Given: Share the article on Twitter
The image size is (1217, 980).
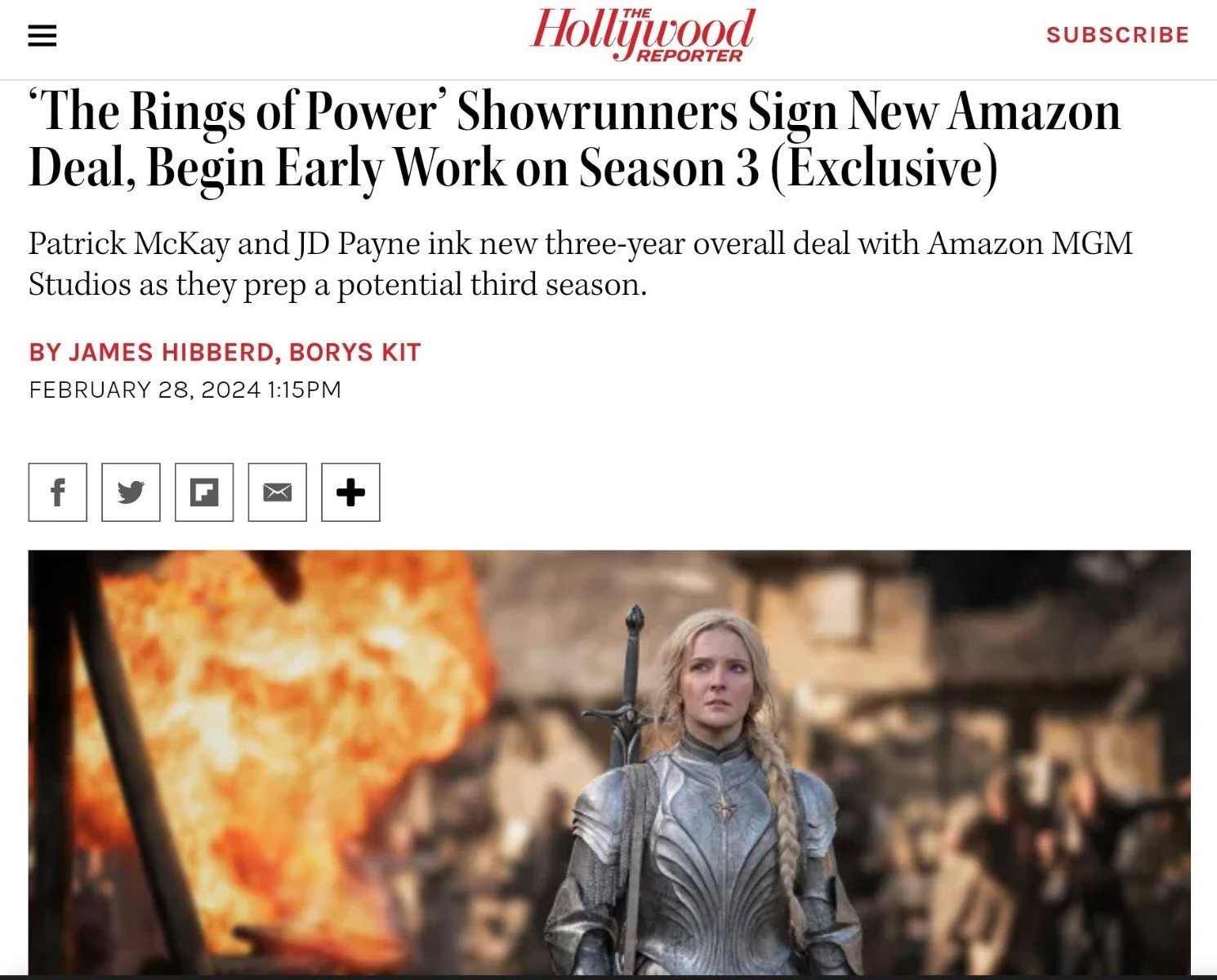Looking at the screenshot, I should click(x=131, y=492).
